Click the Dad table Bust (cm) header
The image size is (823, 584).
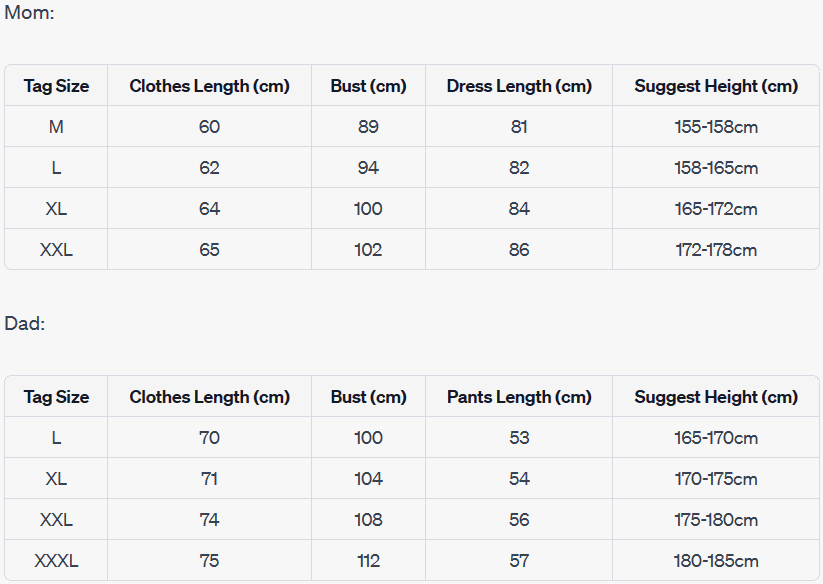click(x=368, y=397)
